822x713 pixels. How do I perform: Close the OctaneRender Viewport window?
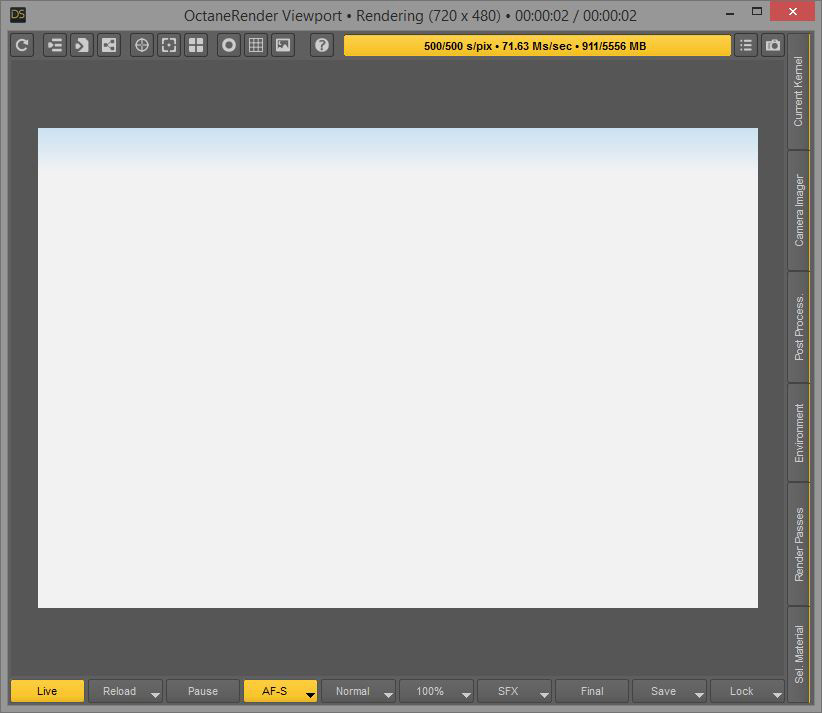click(793, 12)
